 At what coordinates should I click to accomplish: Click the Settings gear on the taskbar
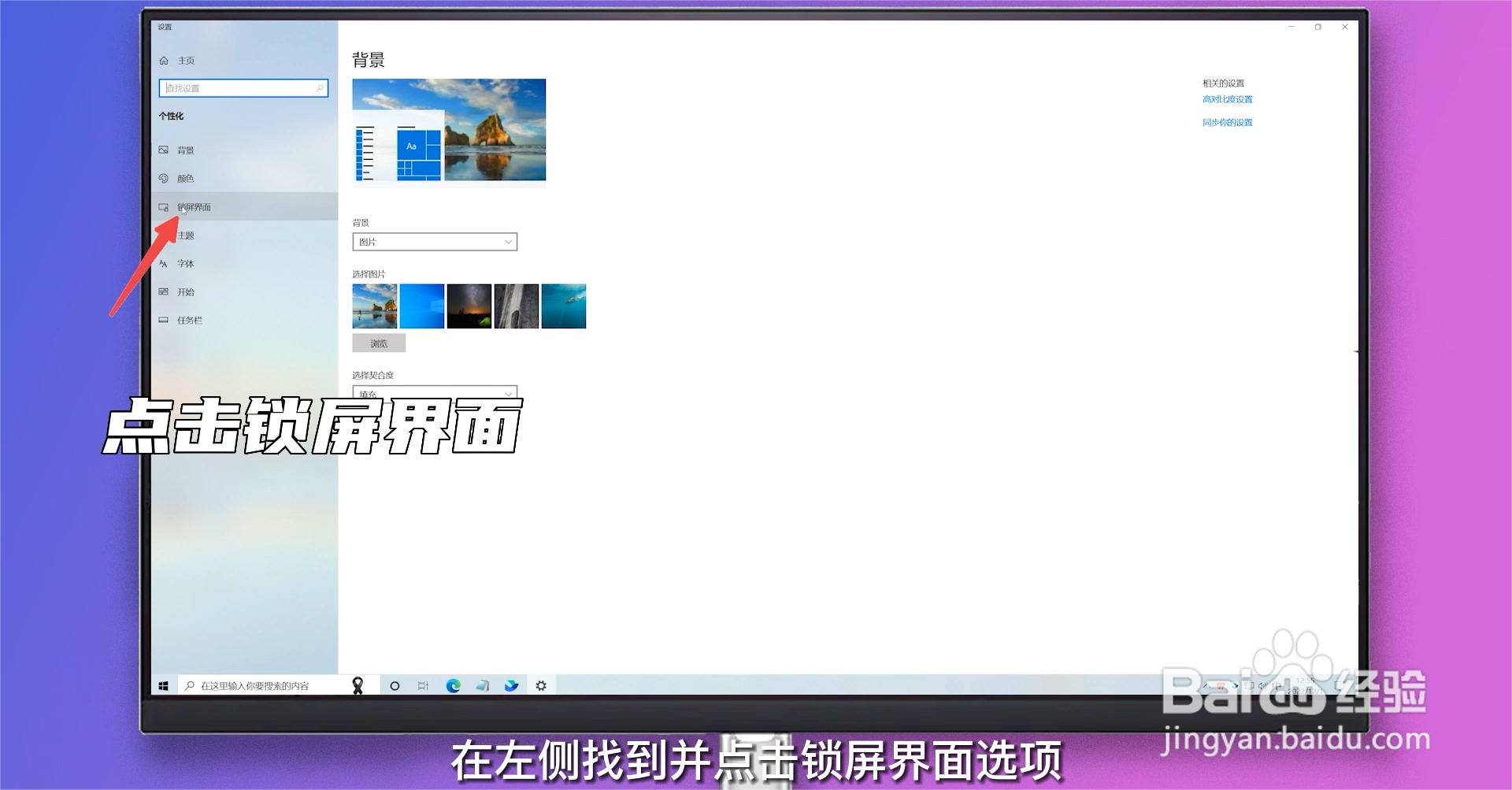pyautogui.click(x=541, y=686)
